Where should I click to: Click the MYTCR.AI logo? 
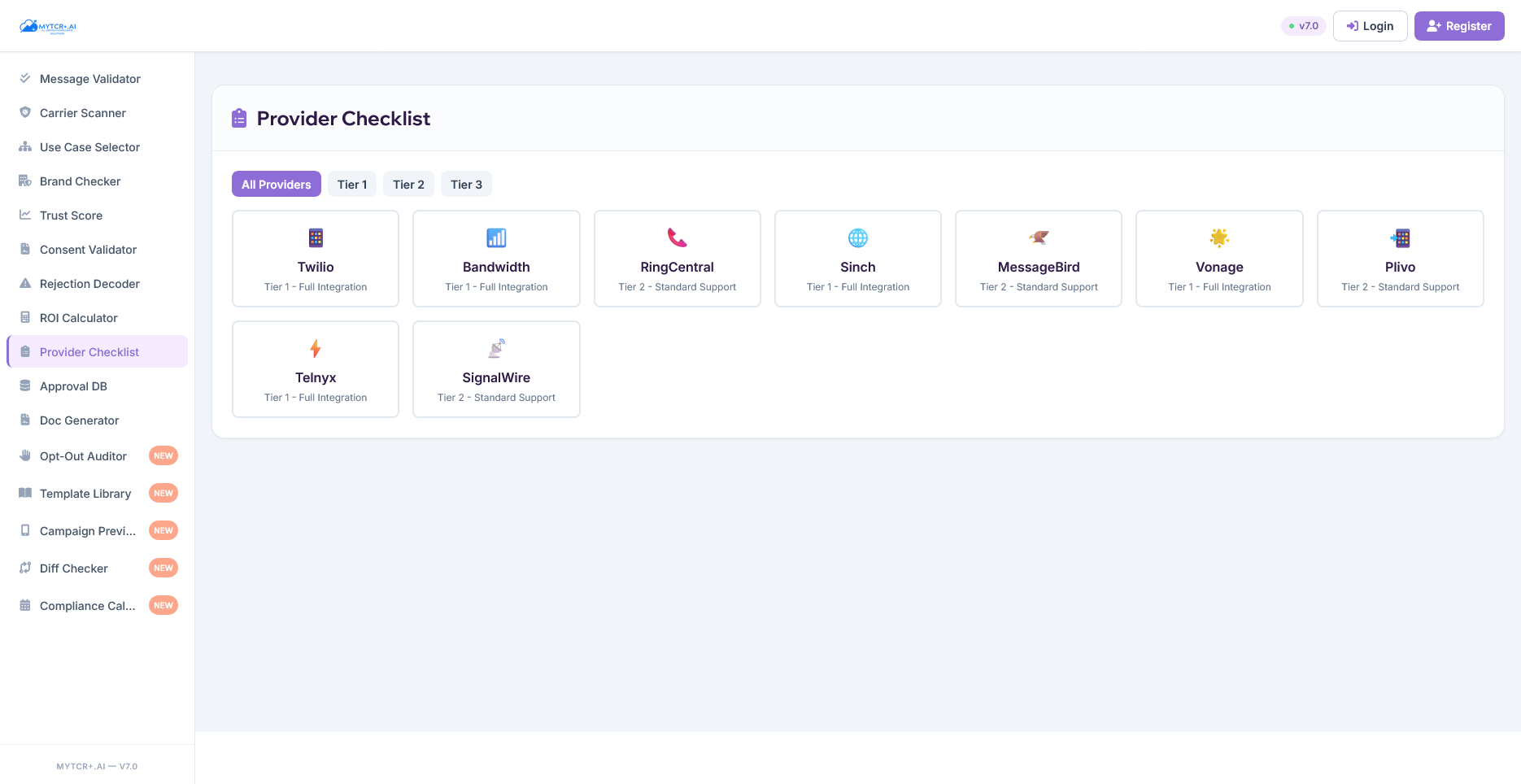coord(48,27)
